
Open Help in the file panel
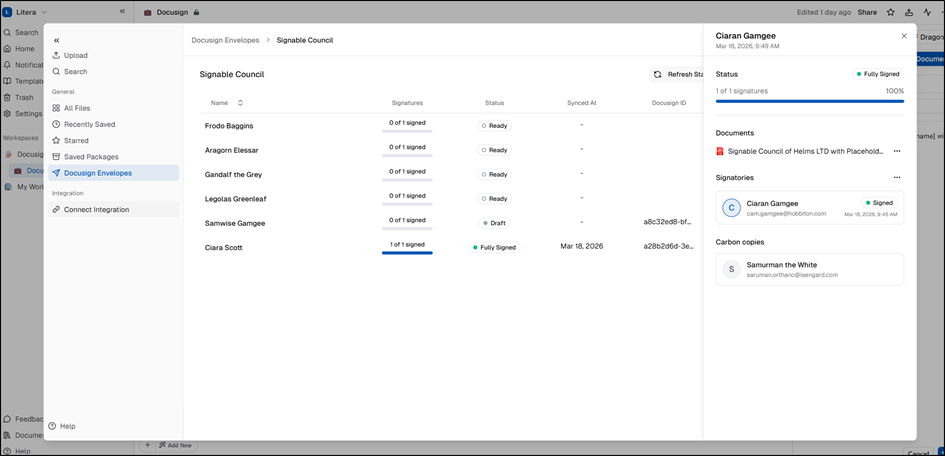[x=61, y=426]
